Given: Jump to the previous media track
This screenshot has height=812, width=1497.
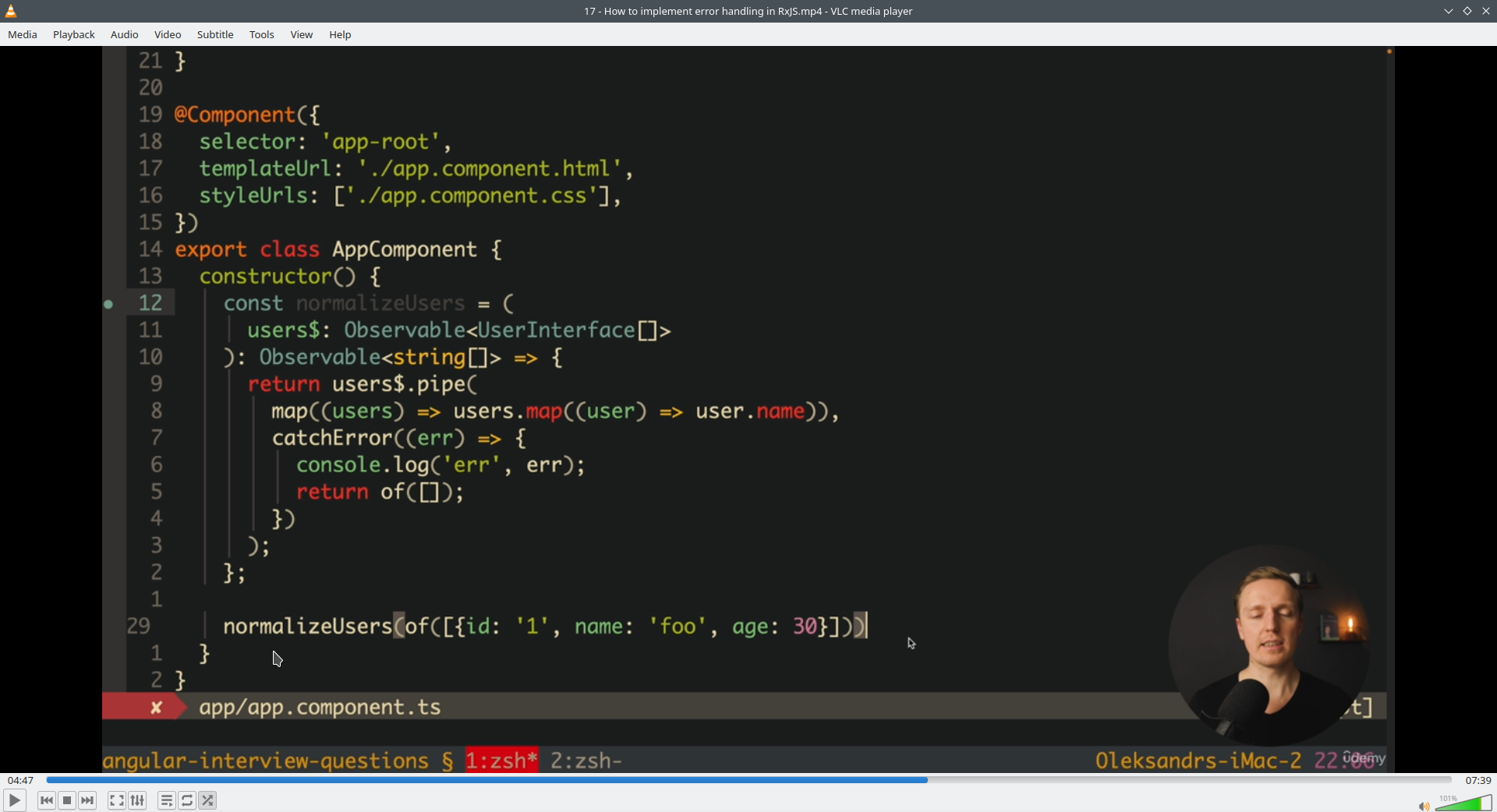Looking at the screenshot, I should pyautogui.click(x=47, y=800).
